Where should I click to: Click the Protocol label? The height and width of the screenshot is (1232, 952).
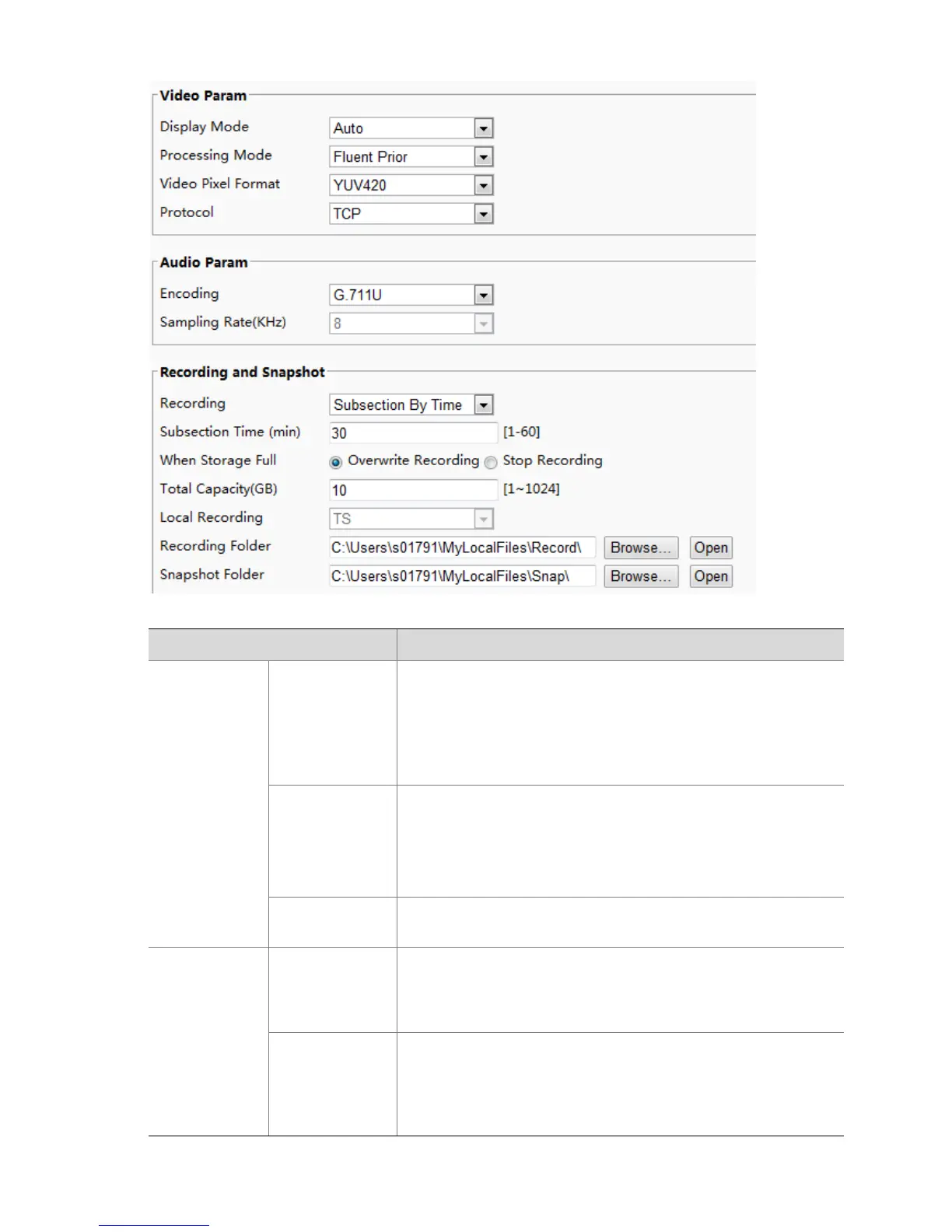(187, 212)
